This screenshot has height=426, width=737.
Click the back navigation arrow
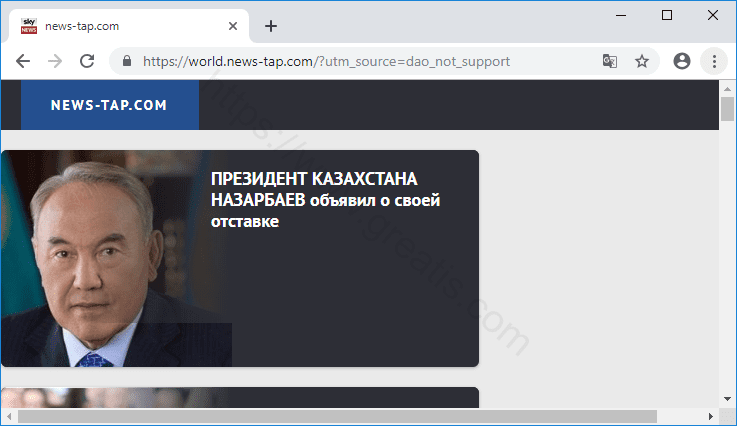[x=23, y=61]
